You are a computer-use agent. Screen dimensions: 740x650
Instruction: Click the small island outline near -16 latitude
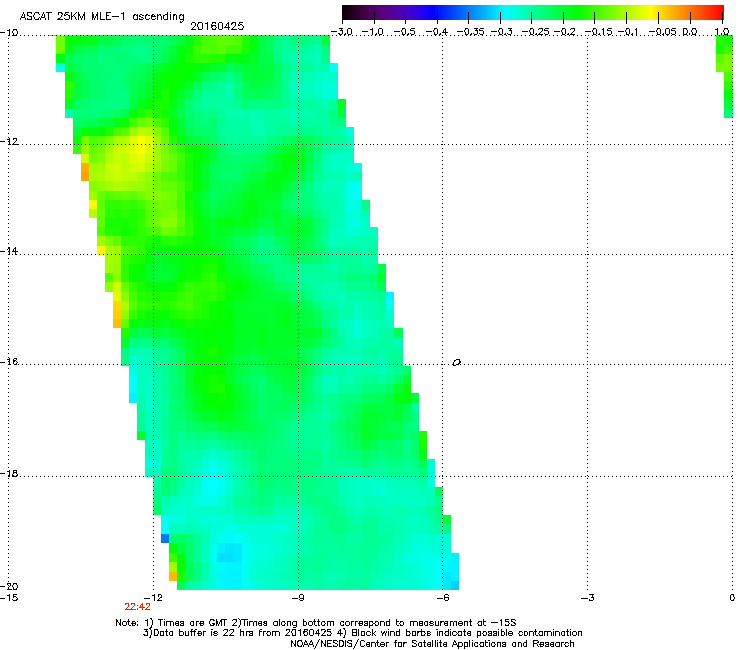(456, 363)
